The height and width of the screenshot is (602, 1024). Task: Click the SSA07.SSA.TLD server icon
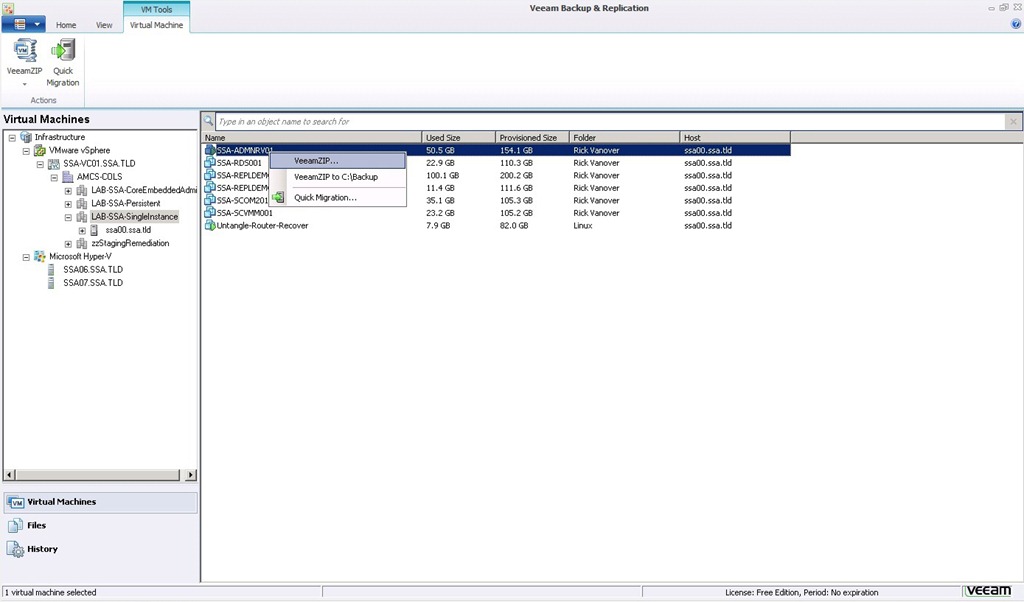coord(51,283)
